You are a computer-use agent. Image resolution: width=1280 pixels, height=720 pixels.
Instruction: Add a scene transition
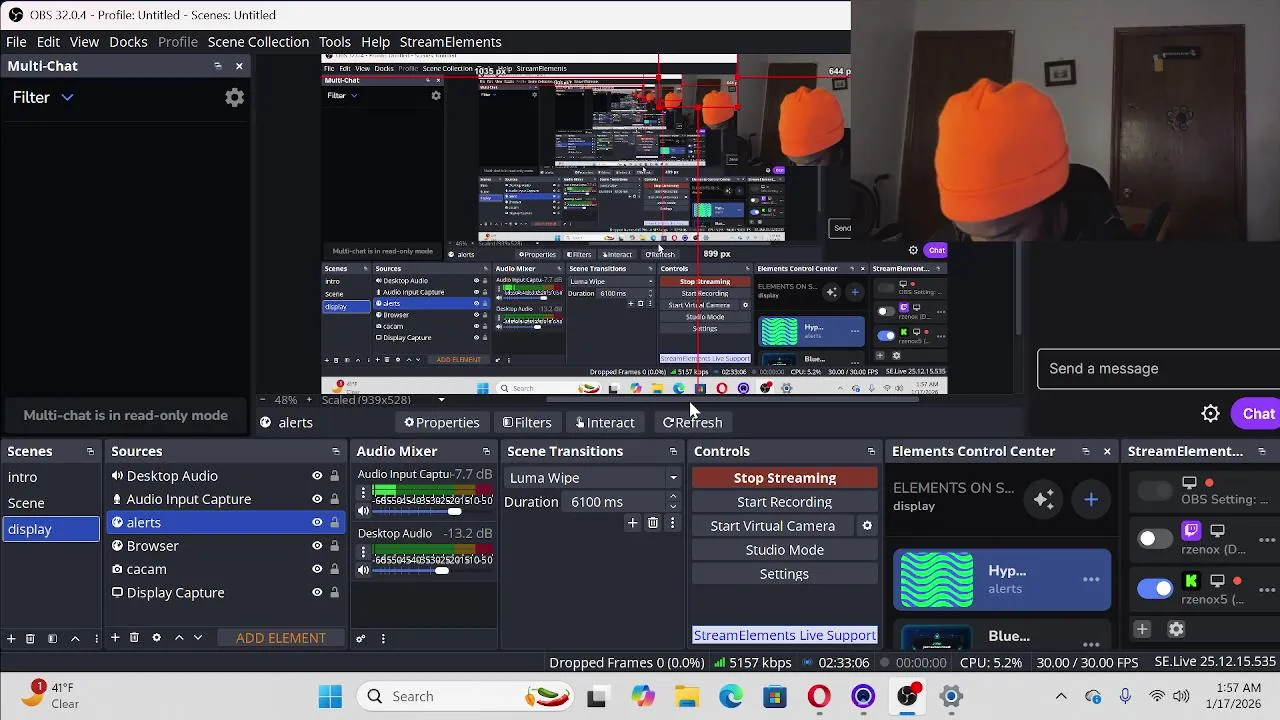click(x=632, y=523)
